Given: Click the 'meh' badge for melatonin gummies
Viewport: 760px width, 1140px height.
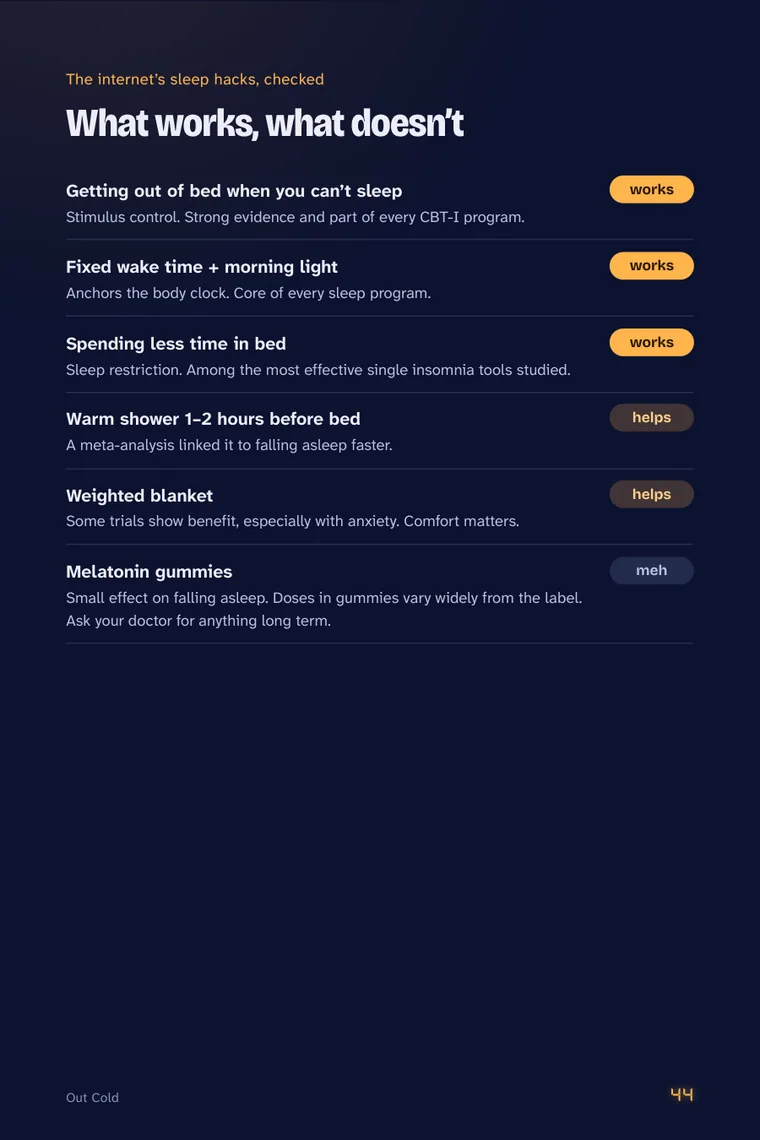Looking at the screenshot, I should point(651,571).
